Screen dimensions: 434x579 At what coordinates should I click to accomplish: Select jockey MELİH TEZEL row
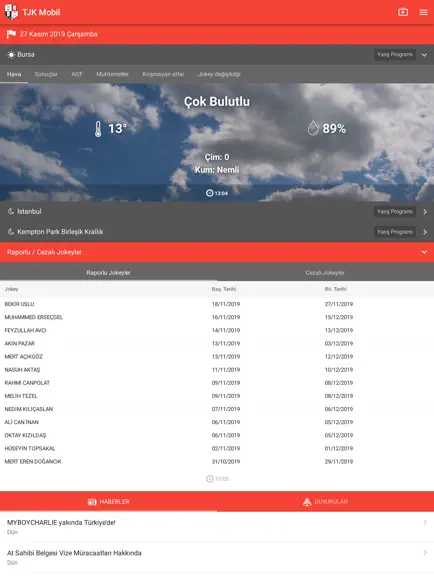217,396
